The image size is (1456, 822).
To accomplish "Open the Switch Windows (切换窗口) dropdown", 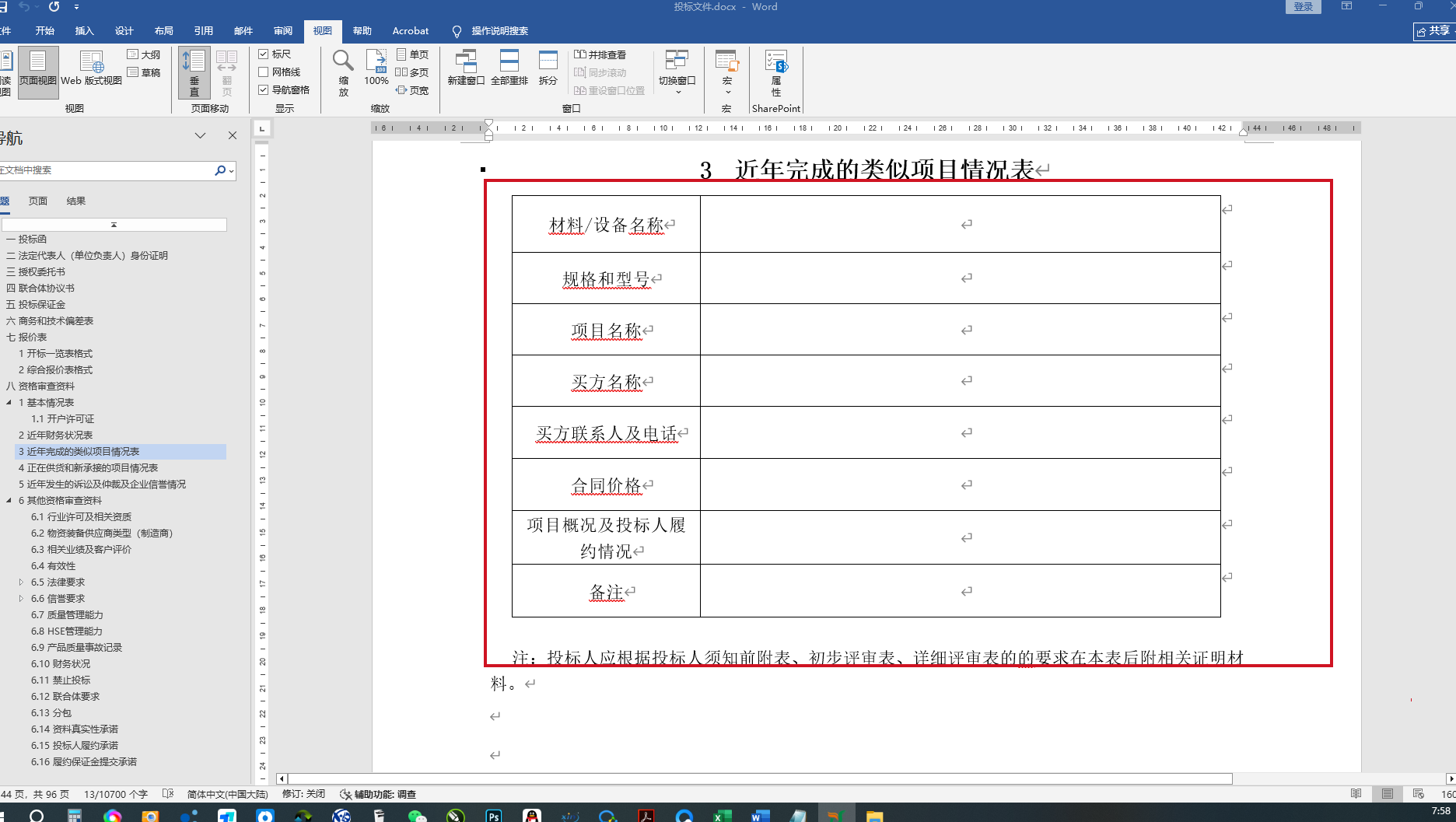I will 677,72.
